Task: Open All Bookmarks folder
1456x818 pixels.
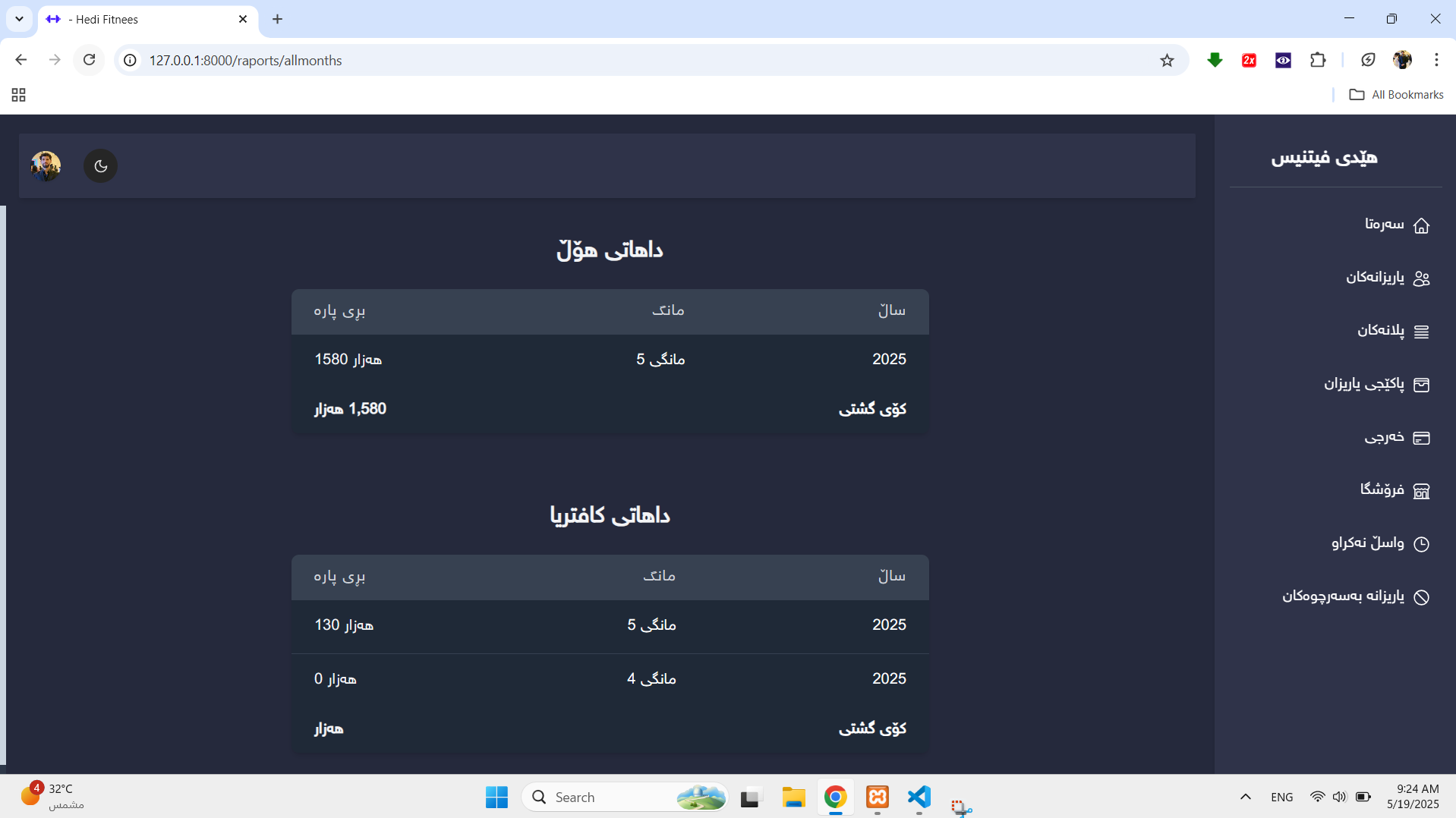Action: pos(1396,95)
